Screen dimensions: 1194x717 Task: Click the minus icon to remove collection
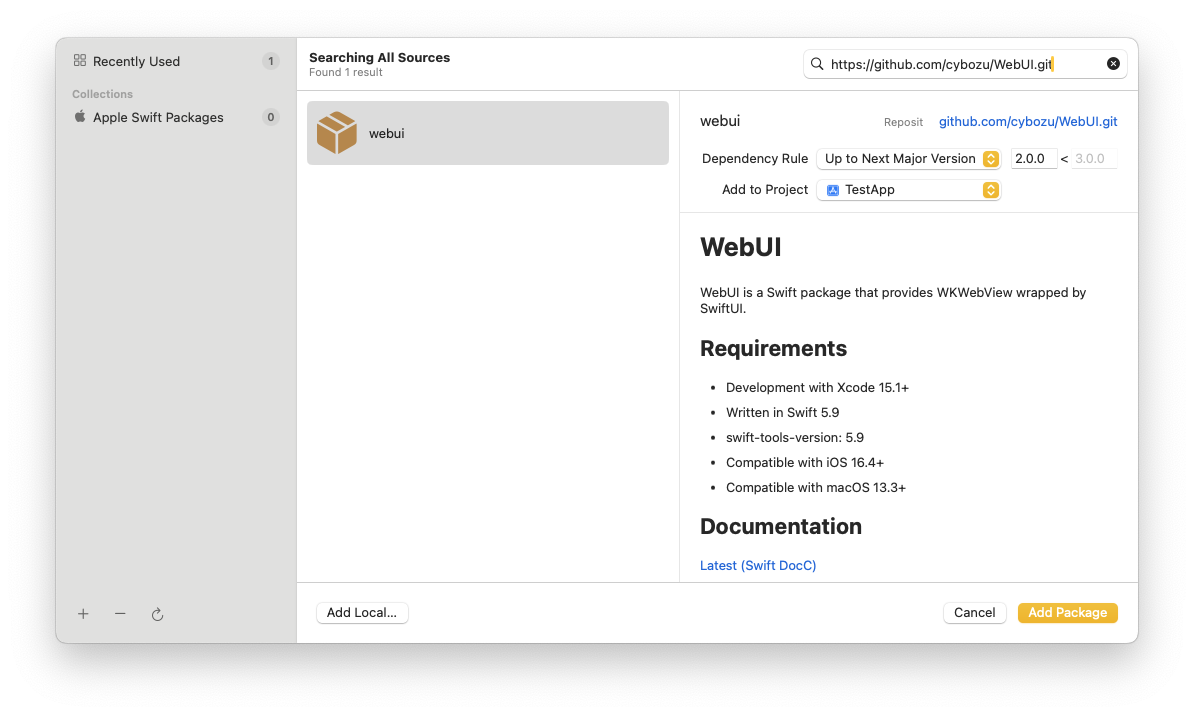coord(120,614)
